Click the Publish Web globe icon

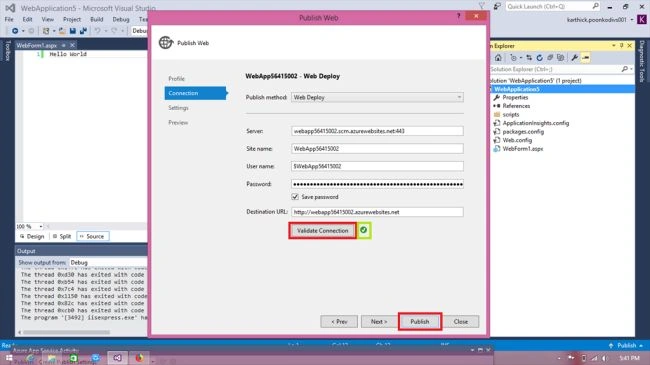tap(165, 42)
